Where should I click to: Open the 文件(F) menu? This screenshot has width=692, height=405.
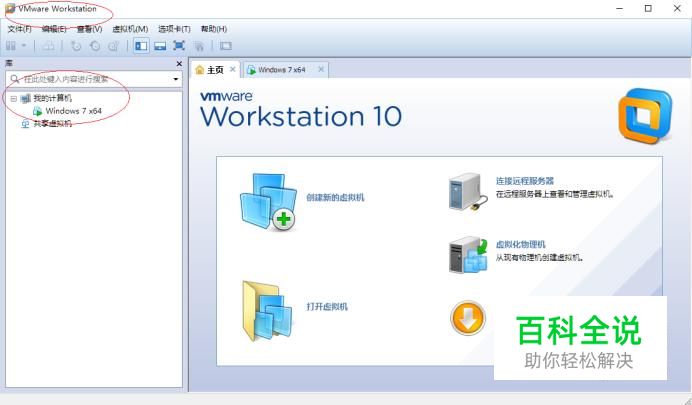coord(19,29)
